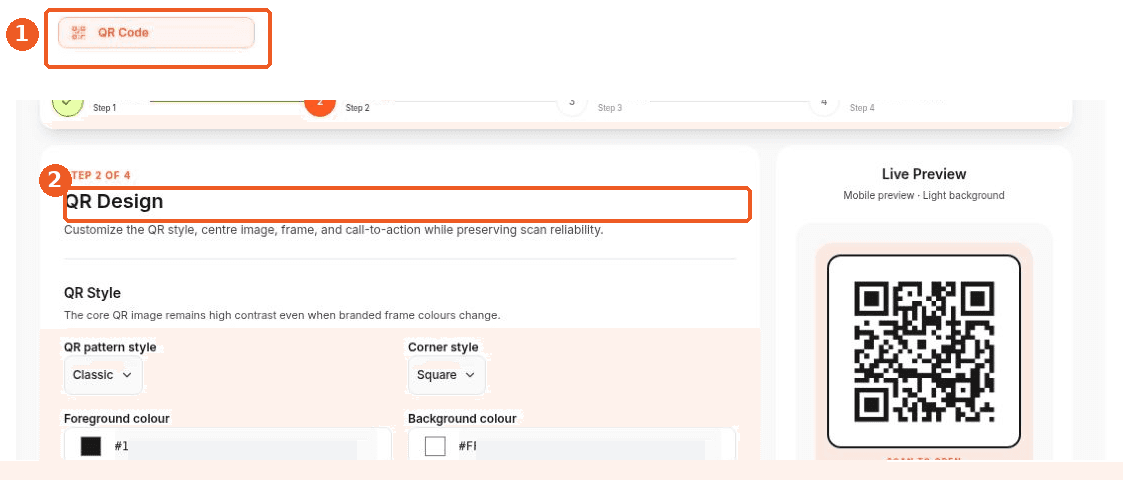Viewport: 1123px width, 480px height.
Task: Click the Background colour label
Action: click(462, 418)
